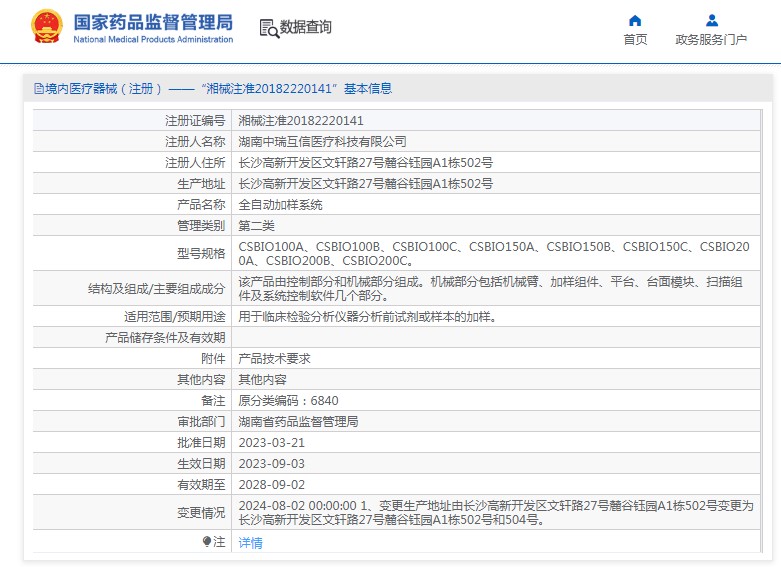Click the national emblem logo
The width and height of the screenshot is (781, 567).
click(47, 26)
